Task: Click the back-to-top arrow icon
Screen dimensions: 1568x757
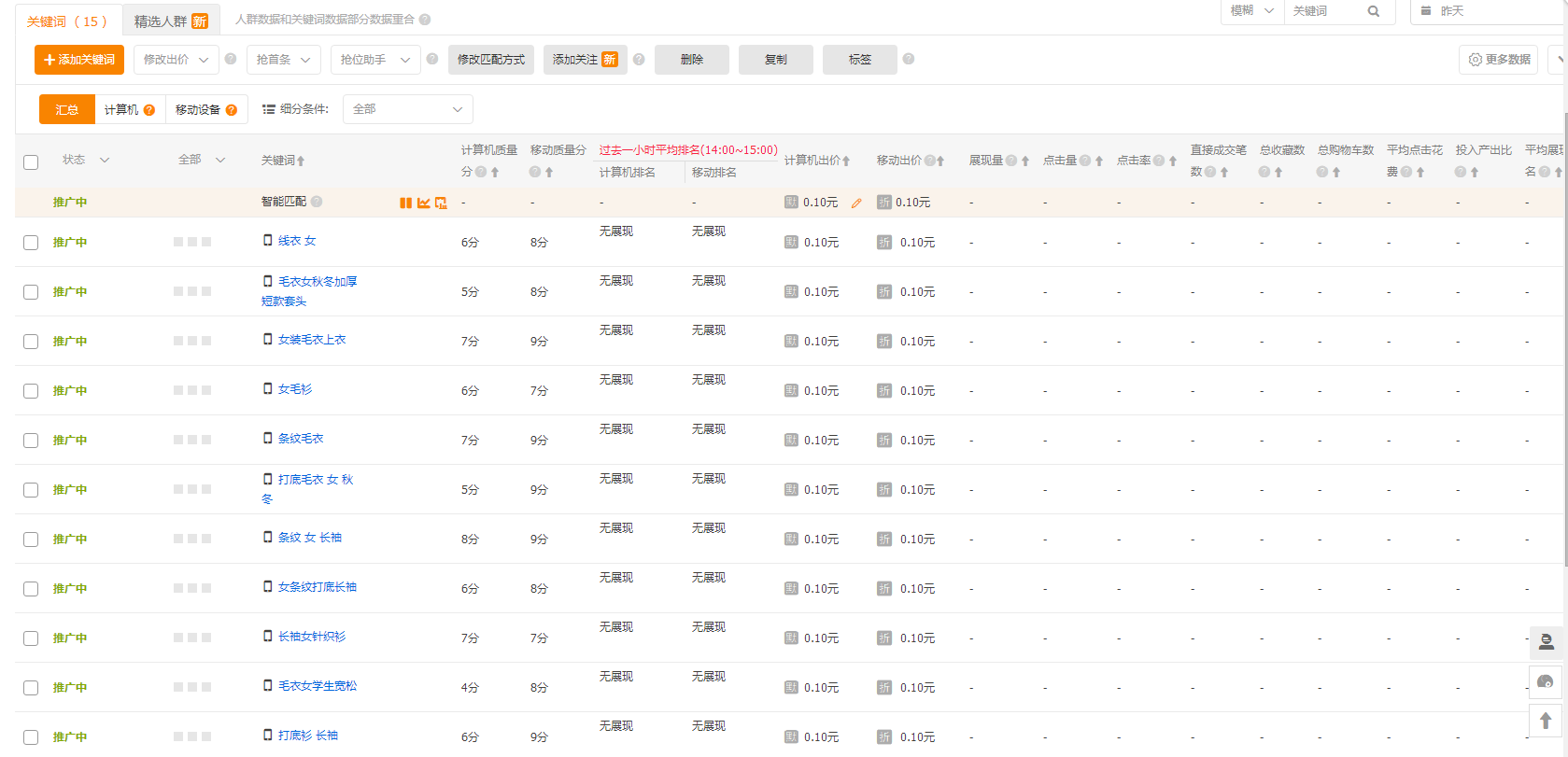Action: click(1546, 721)
